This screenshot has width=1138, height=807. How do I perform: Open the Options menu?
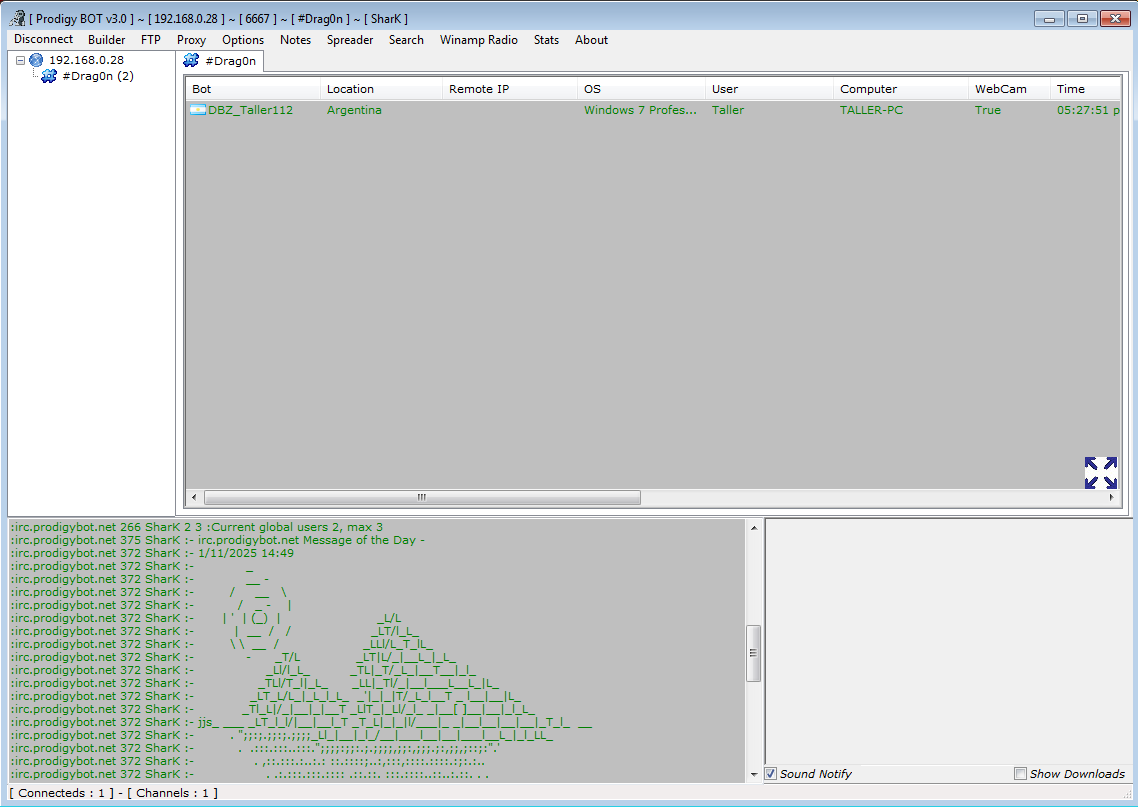pos(243,40)
